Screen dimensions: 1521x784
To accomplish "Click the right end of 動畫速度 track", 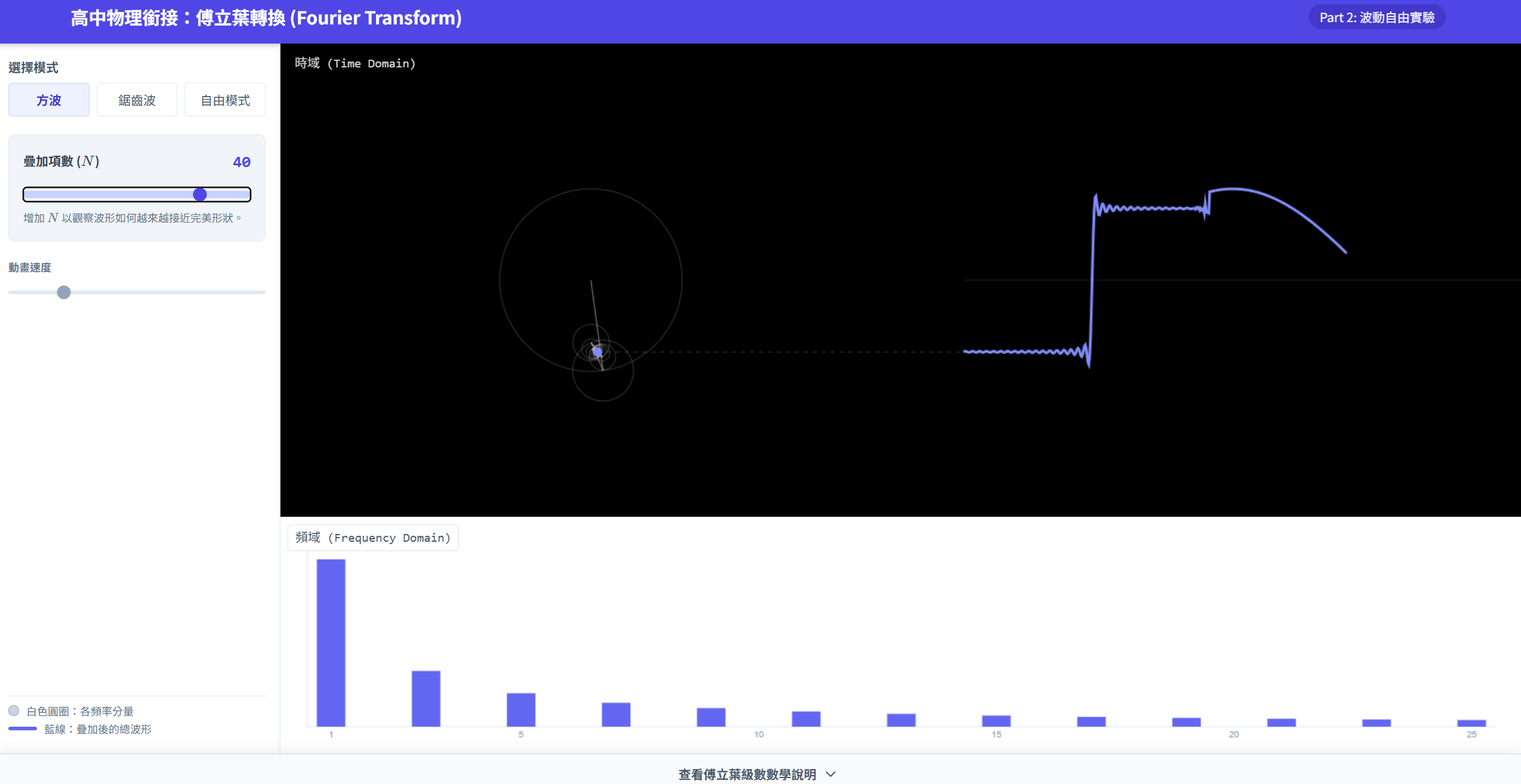I will point(263,292).
